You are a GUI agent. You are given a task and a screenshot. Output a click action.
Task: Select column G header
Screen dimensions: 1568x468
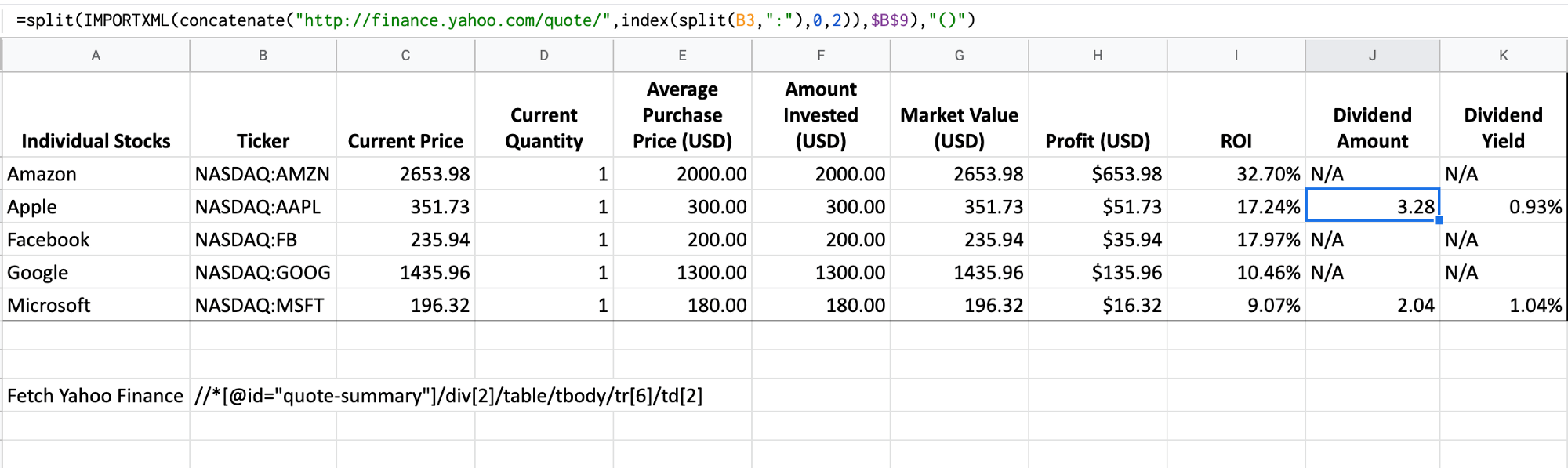(x=960, y=56)
